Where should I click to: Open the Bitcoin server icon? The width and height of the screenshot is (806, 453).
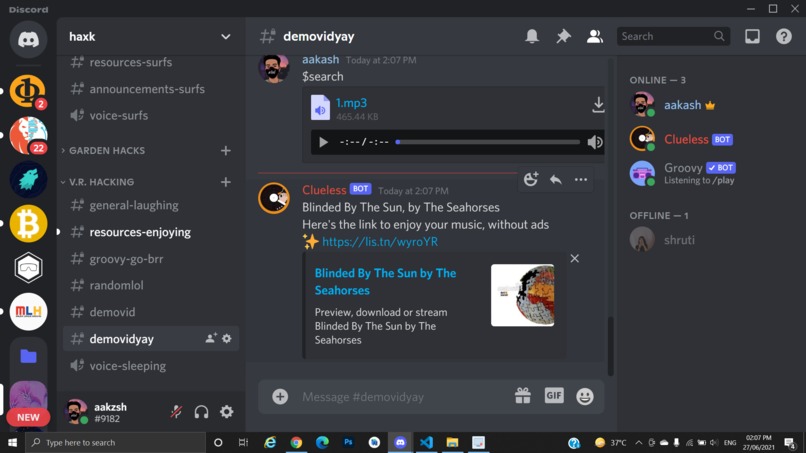(x=28, y=224)
